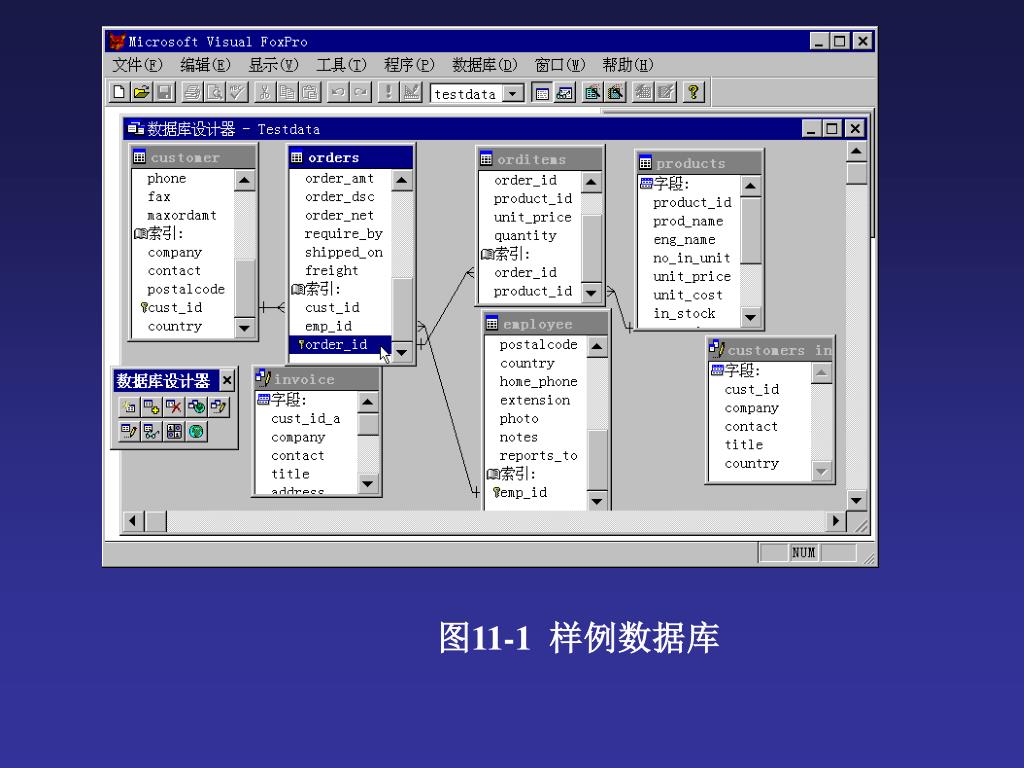Click the Undo toolbar icon
The image size is (1024, 768).
point(337,92)
